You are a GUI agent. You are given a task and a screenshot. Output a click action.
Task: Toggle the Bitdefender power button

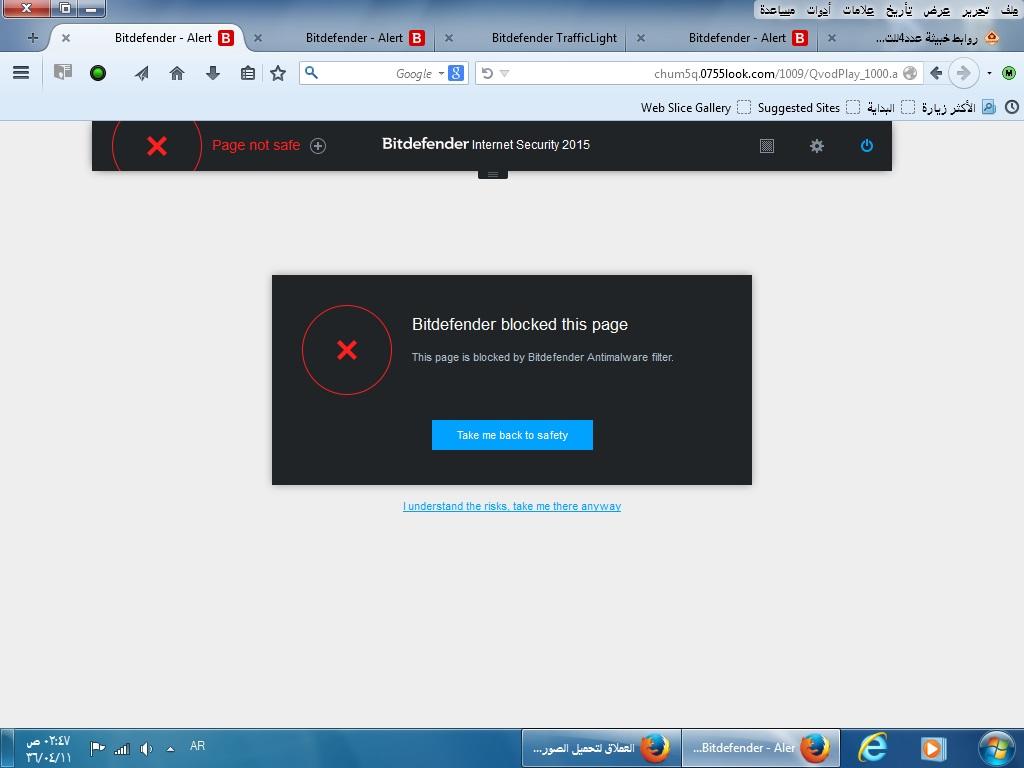coord(867,146)
